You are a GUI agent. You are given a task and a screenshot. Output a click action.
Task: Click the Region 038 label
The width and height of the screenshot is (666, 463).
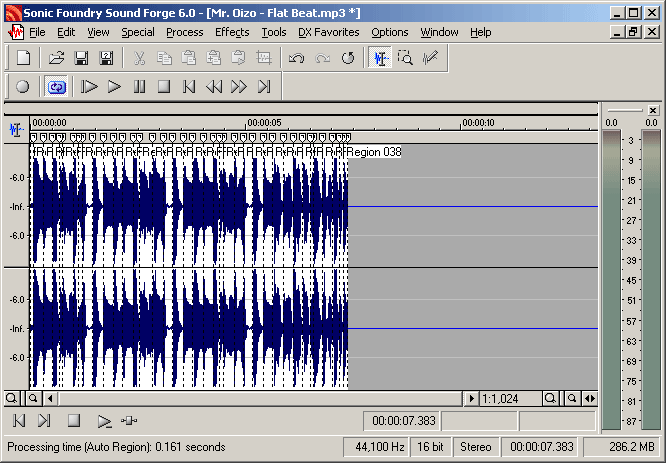(x=374, y=152)
